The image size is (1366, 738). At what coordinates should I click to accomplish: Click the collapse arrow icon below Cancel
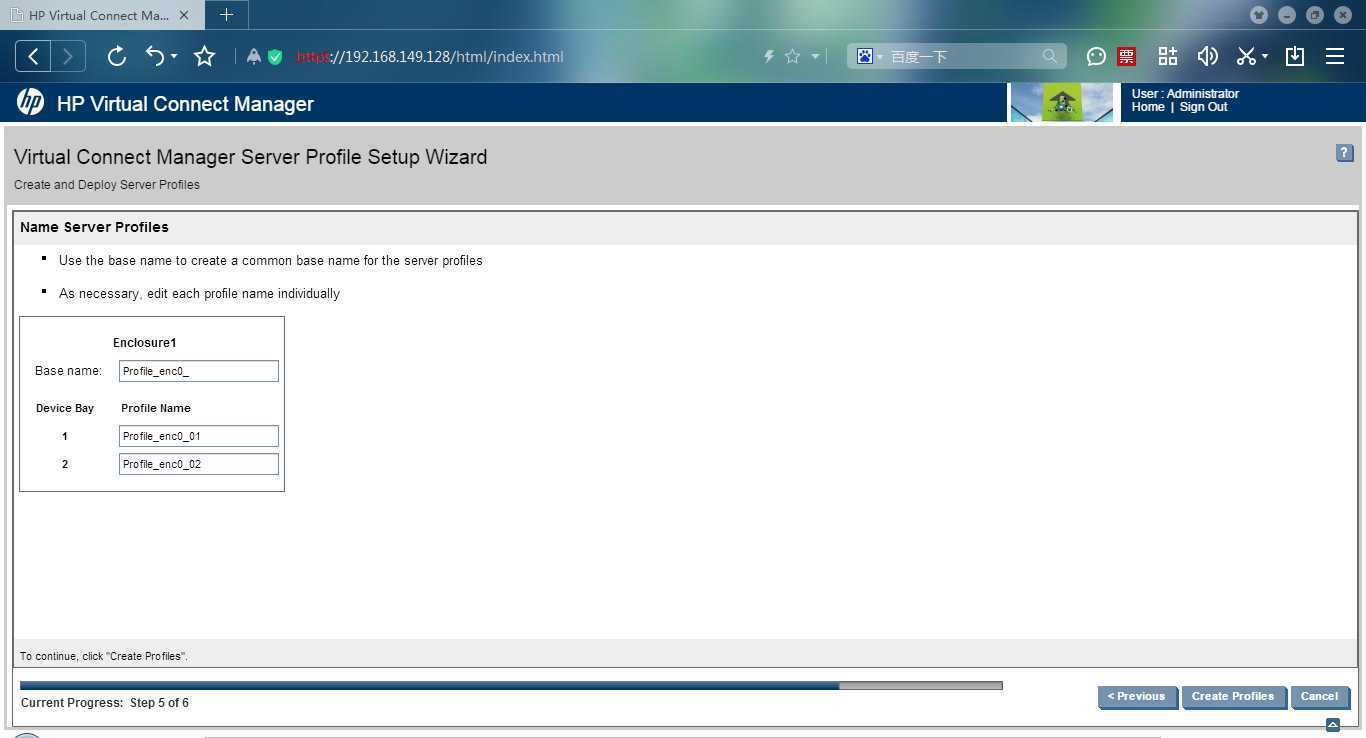click(x=1332, y=725)
